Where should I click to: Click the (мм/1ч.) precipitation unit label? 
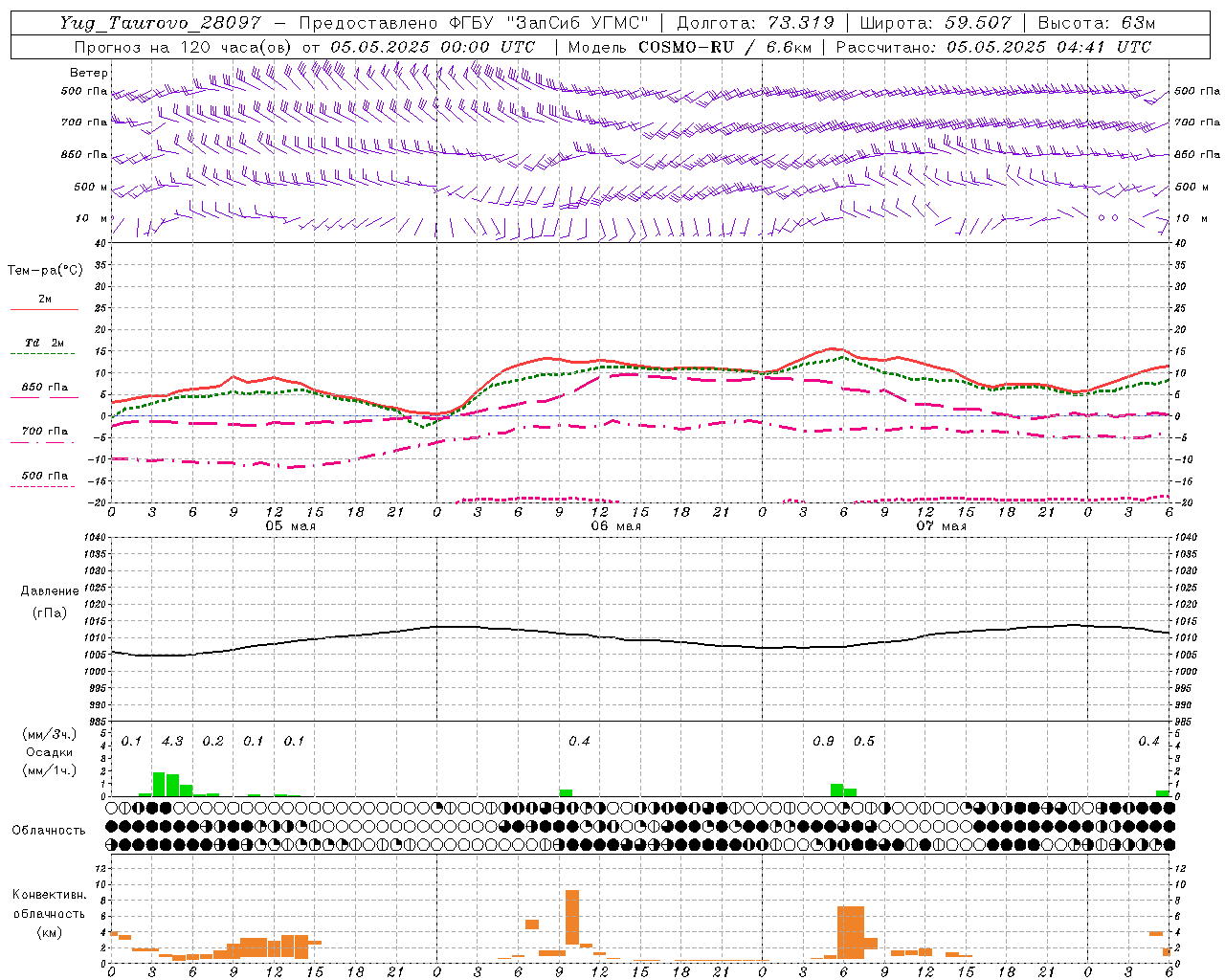50,770
